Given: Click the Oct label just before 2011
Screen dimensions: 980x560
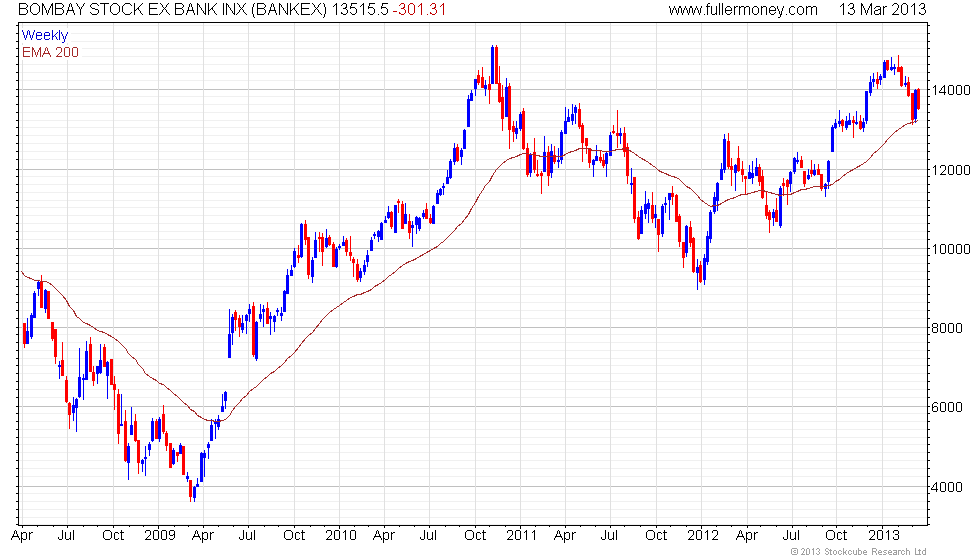Looking at the screenshot, I should pos(475,535).
